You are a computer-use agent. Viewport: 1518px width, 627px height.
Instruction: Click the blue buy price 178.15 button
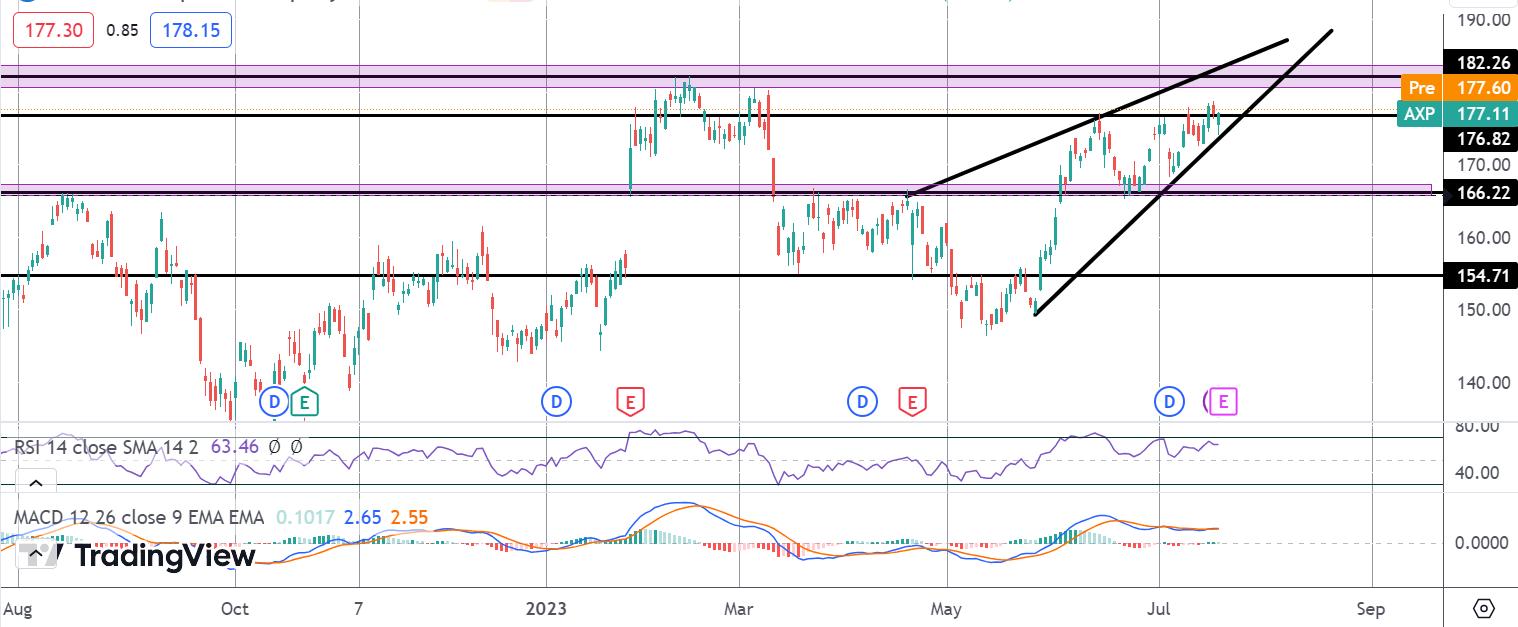tap(191, 30)
